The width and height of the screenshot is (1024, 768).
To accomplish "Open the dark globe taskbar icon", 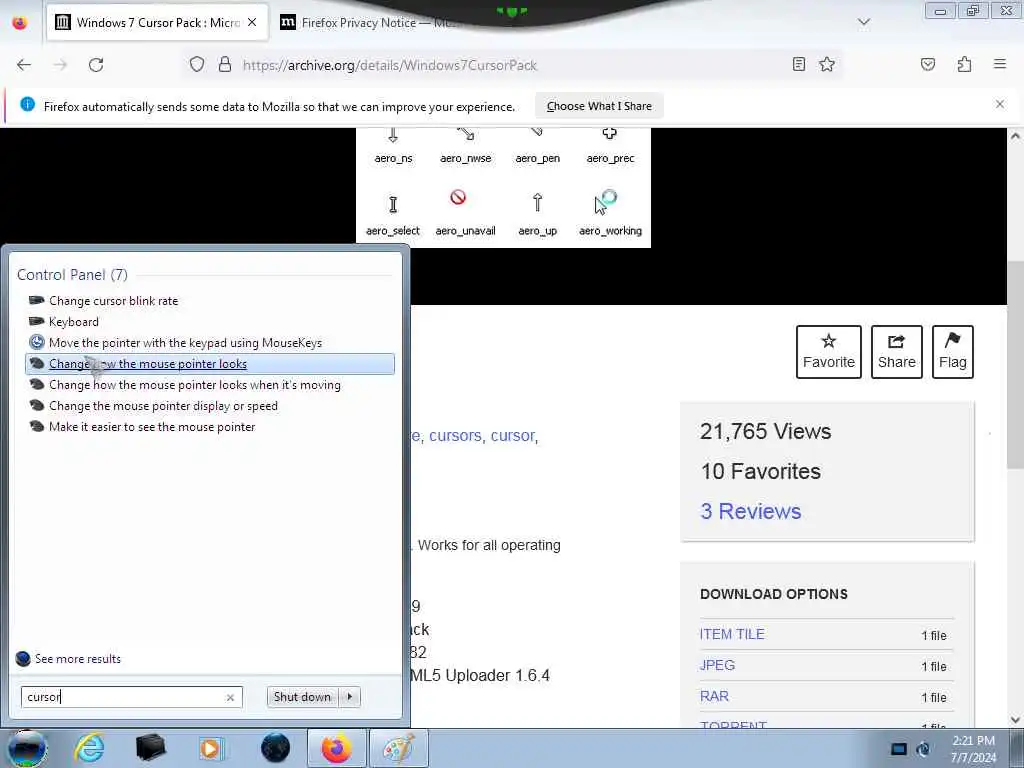I will pyautogui.click(x=275, y=748).
